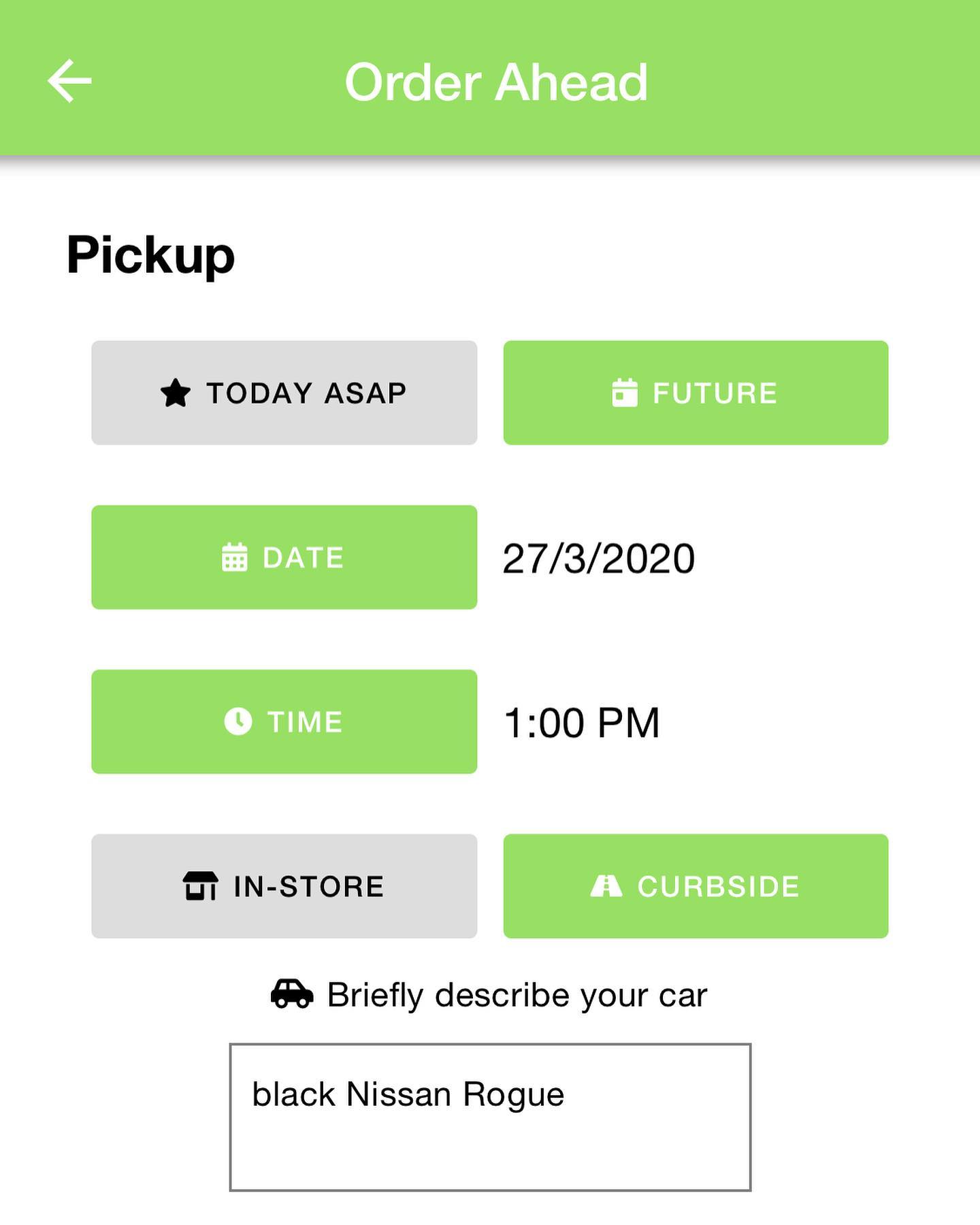Click the Order Ahead header title
The height and width of the screenshot is (1225, 980).
point(496,82)
